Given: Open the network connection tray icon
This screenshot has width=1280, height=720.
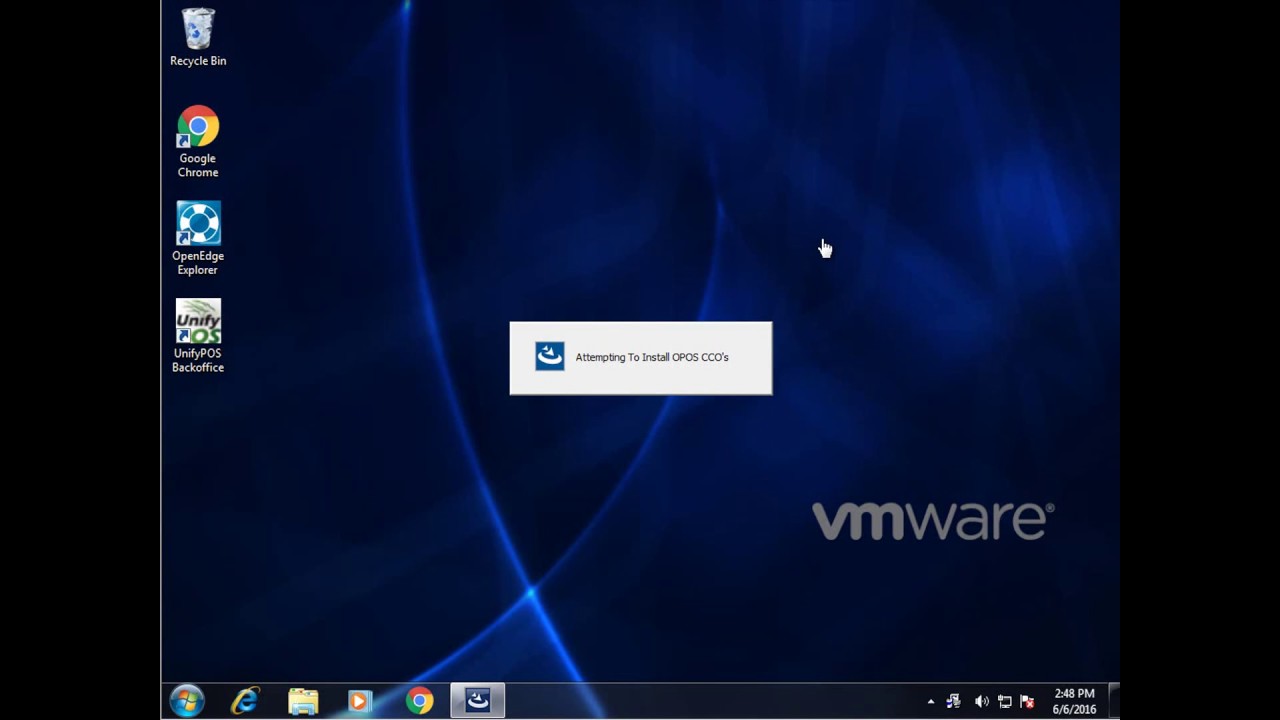Looking at the screenshot, I should pos(1004,702).
